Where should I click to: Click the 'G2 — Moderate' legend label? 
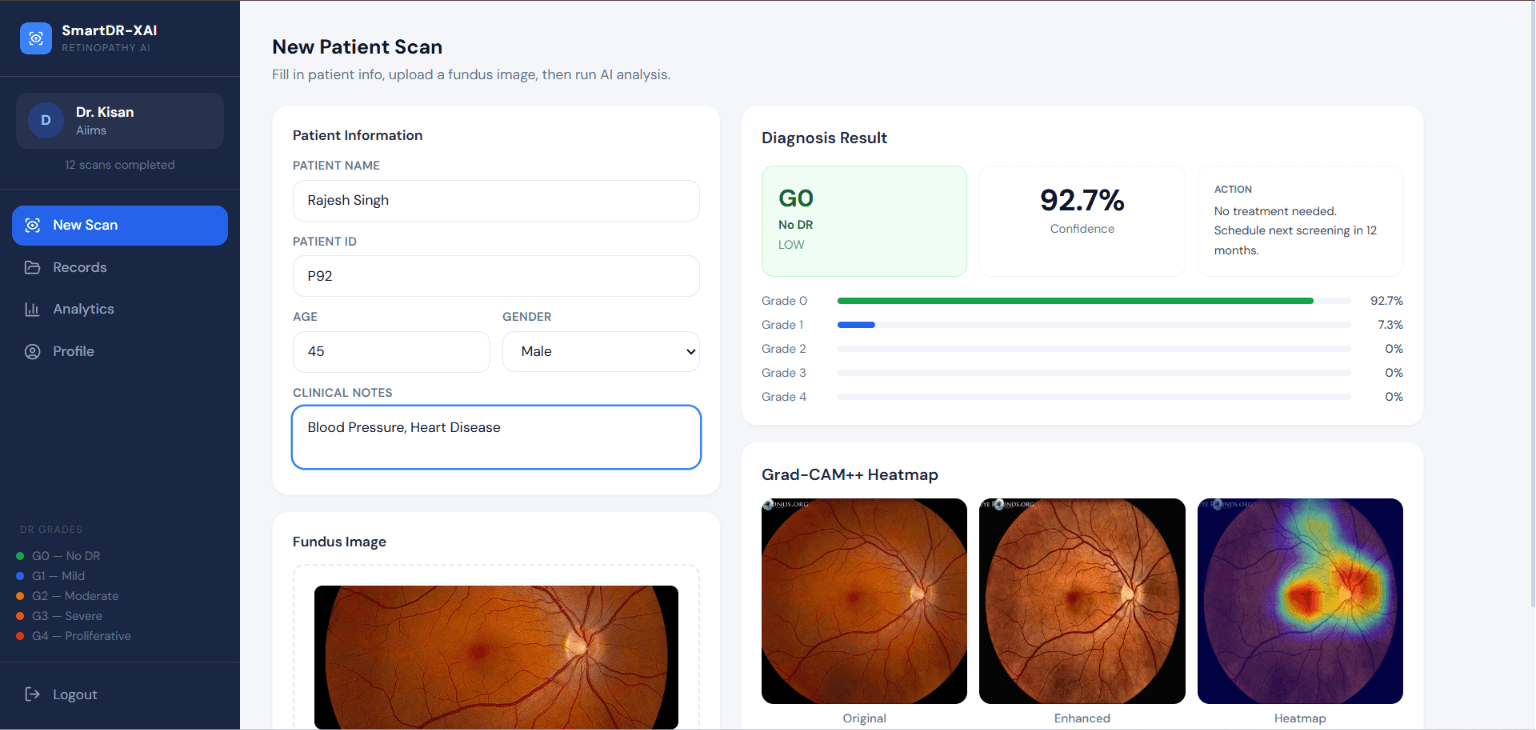[75, 596]
